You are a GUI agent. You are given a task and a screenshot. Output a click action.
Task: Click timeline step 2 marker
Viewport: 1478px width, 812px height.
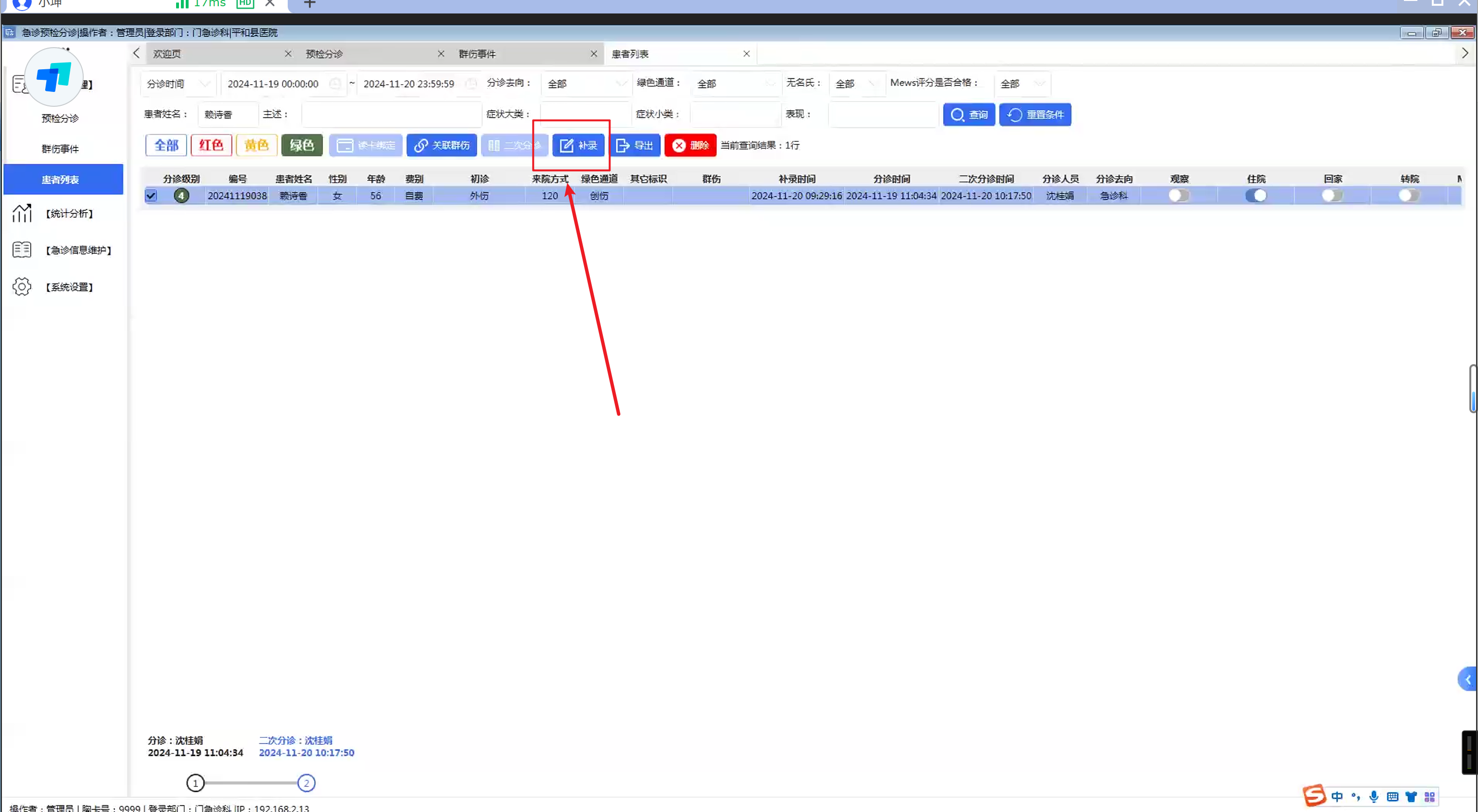306,783
